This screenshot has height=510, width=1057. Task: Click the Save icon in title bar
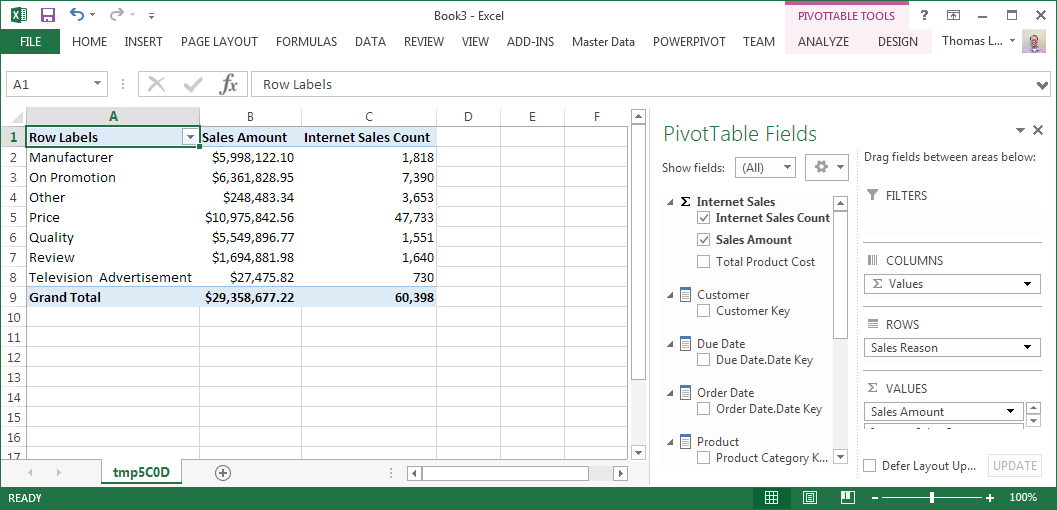click(x=48, y=15)
